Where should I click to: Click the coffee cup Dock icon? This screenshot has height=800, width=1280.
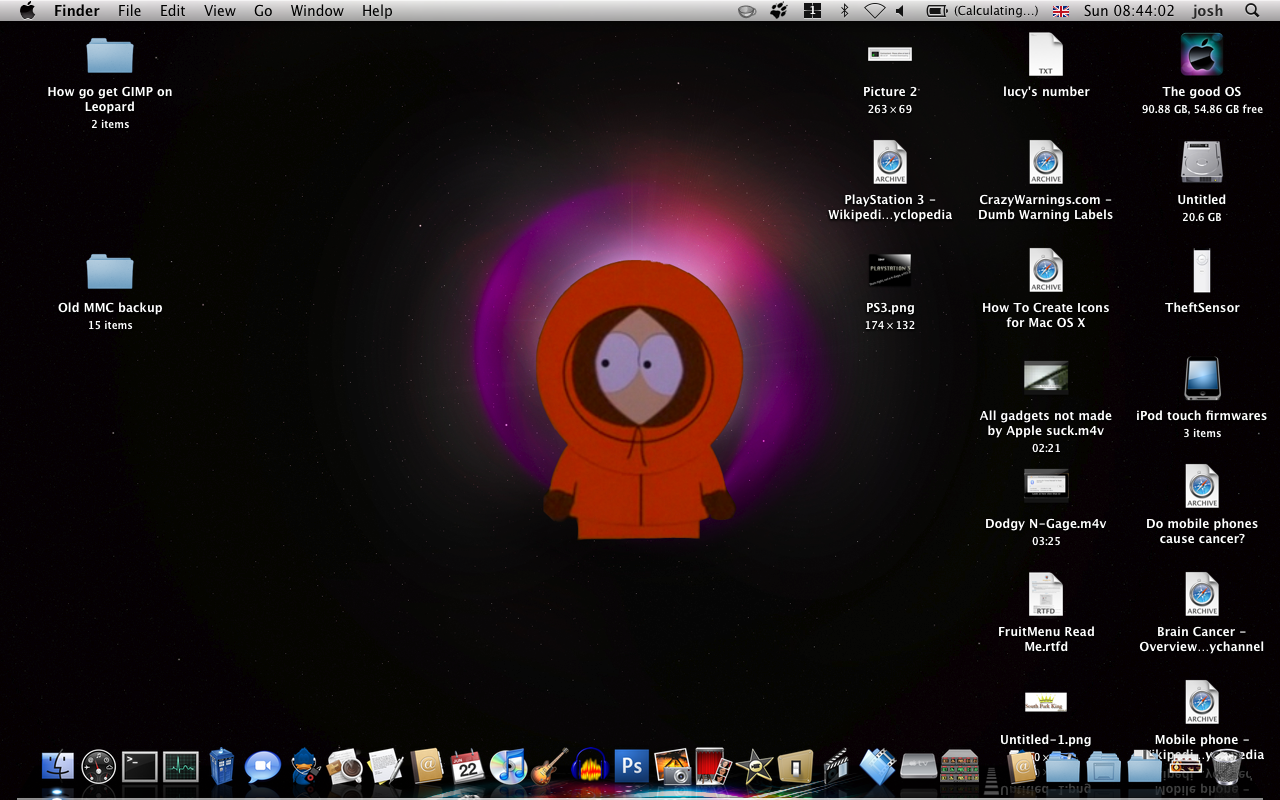tap(345, 767)
